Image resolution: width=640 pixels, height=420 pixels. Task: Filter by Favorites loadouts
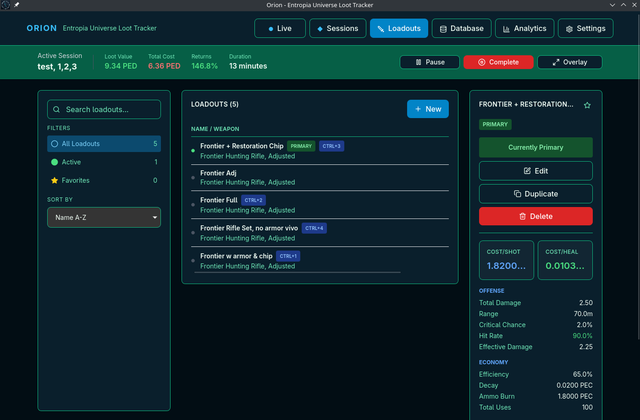(x=104, y=180)
